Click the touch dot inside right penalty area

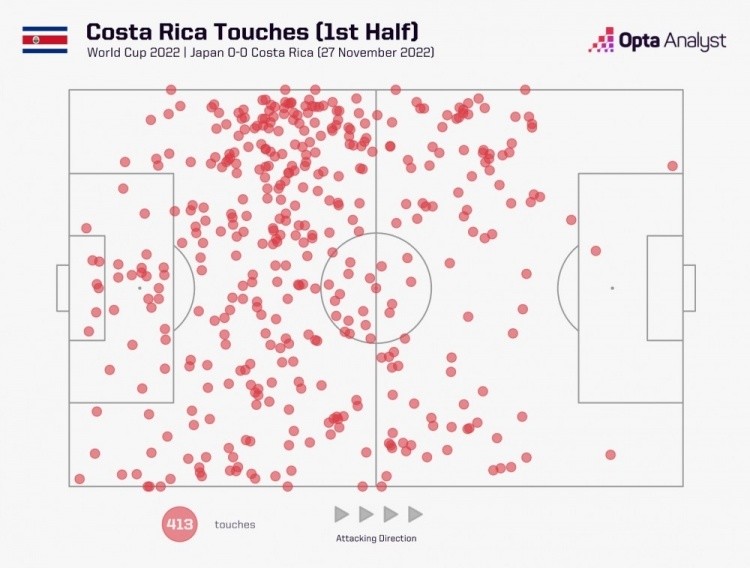click(x=595, y=251)
